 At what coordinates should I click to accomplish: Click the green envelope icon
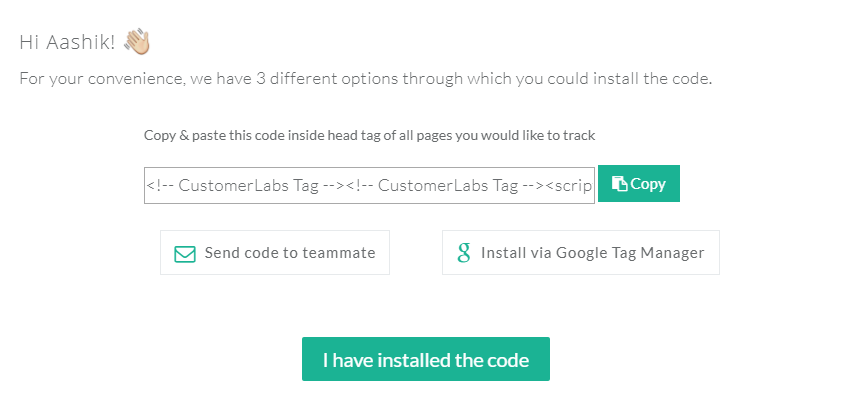pyautogui.click(x=185, y=254)
